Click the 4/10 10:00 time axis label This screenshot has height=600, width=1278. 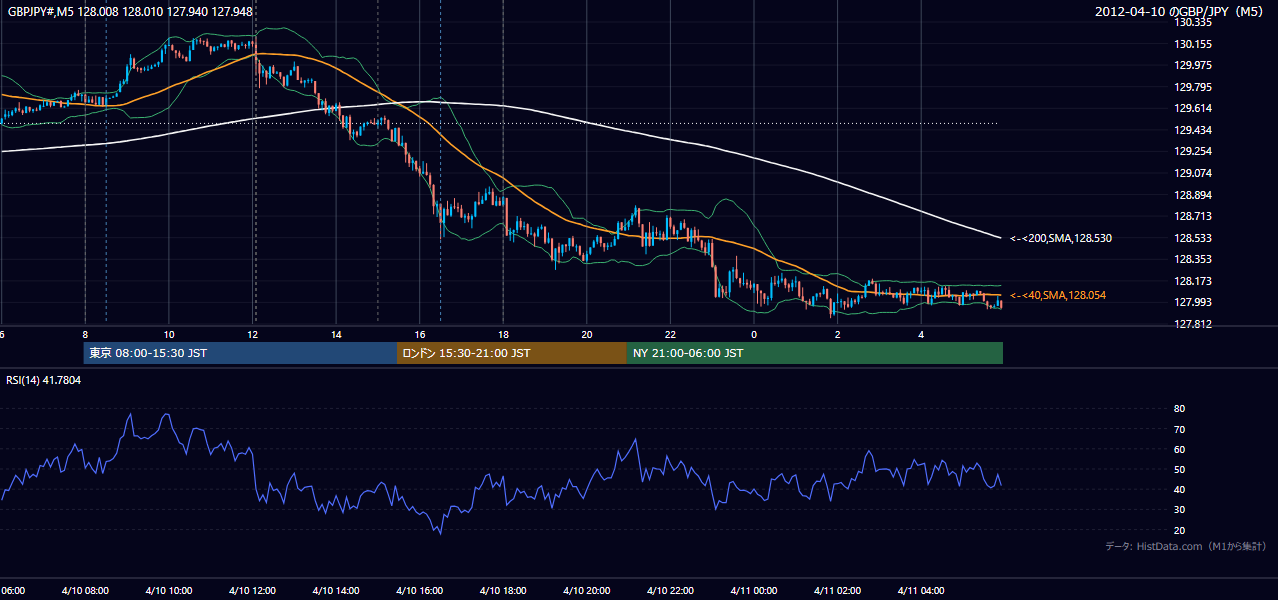[168, 591]
